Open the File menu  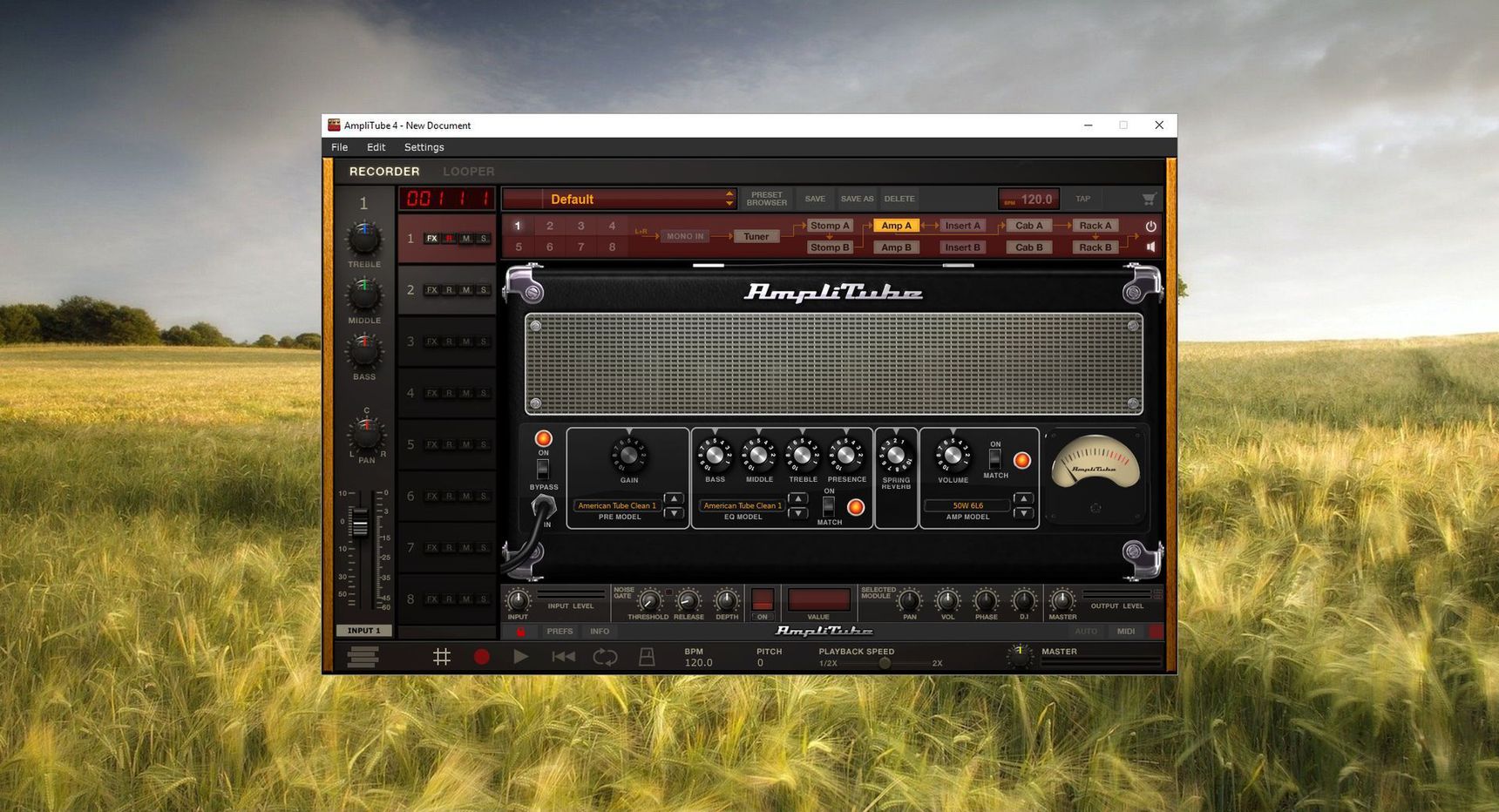coord(340,147)
